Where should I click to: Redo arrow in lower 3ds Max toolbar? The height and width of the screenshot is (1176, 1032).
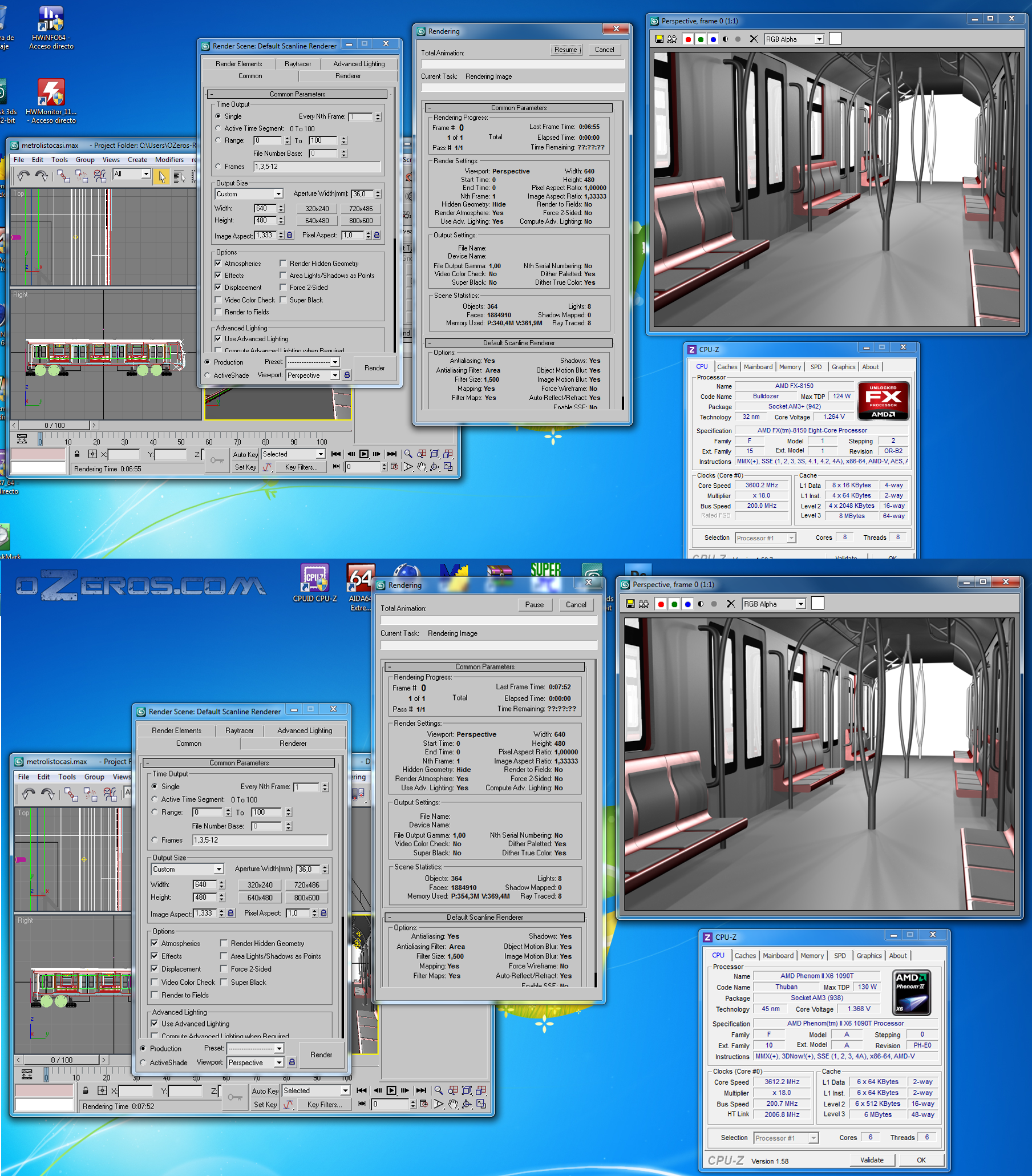point(48,794)
